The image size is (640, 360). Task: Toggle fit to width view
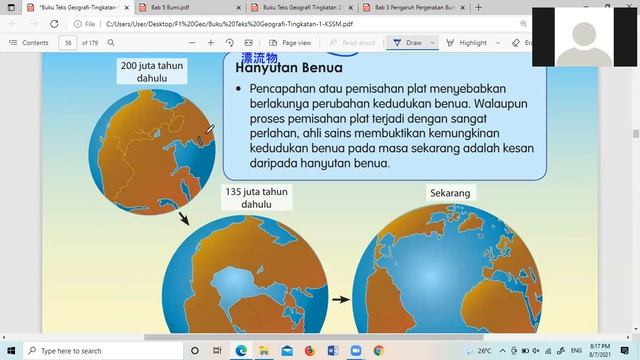tap(248, 42)
